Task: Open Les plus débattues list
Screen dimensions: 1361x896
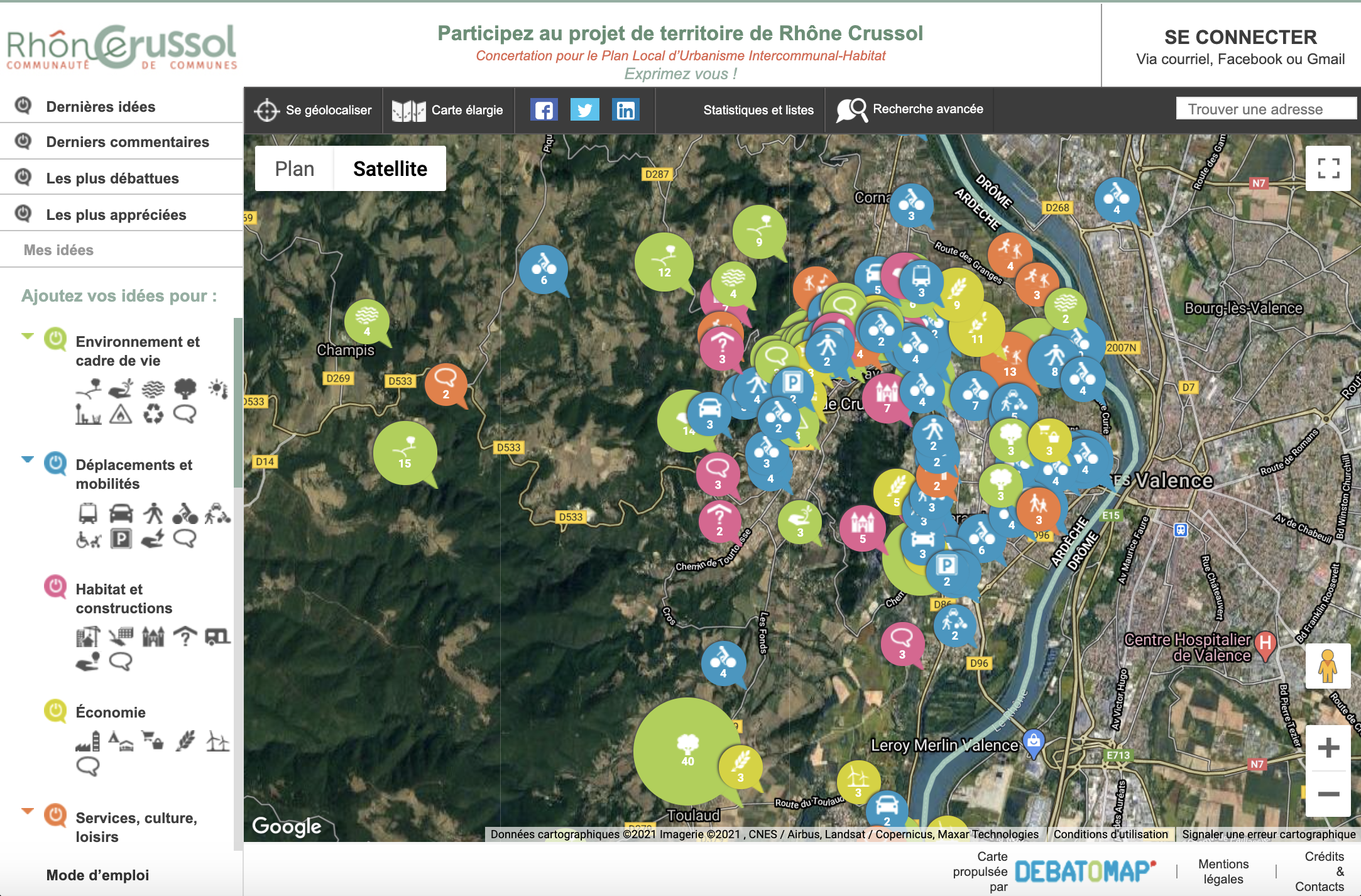Action: point(112,178)
